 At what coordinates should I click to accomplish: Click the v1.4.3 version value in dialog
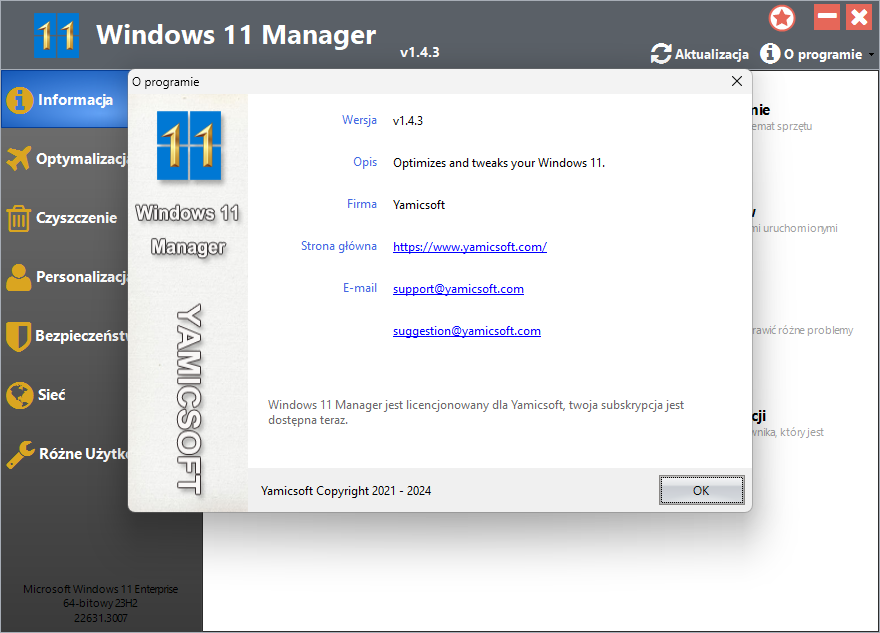408,121
